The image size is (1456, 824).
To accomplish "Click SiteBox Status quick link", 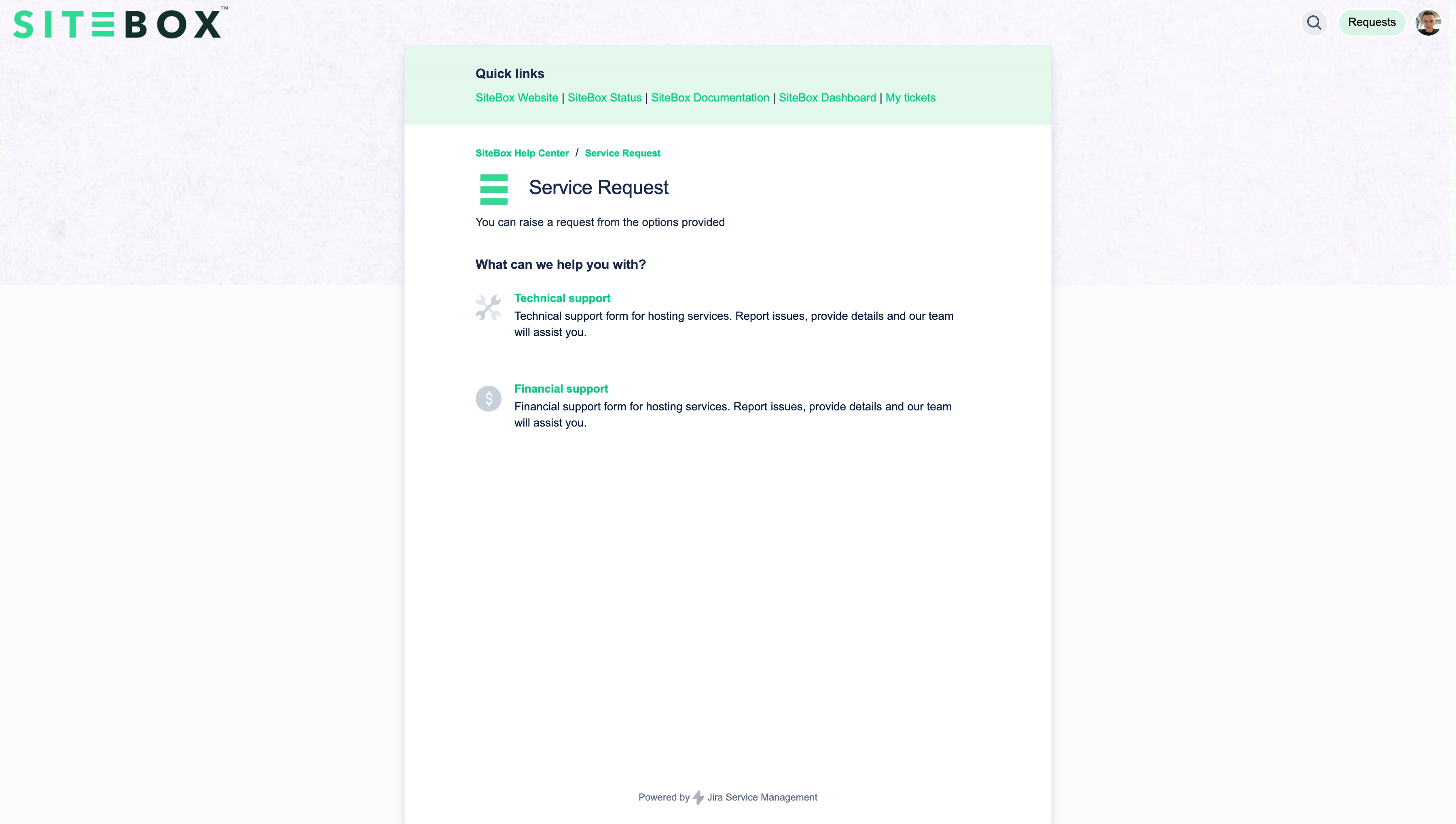I will [x=604, y=98].
